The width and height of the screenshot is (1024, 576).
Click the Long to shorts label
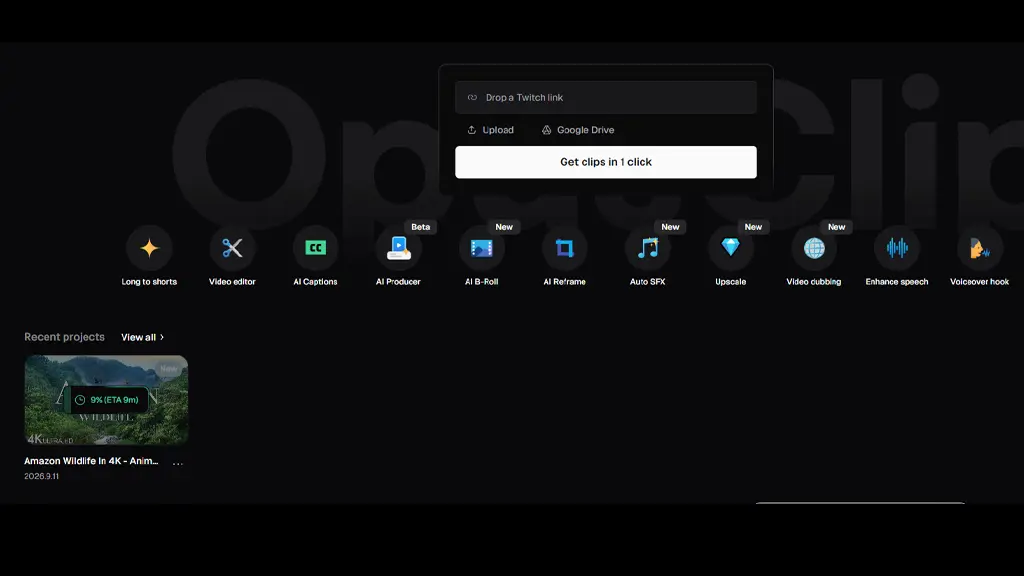click(x=149, y=281)
